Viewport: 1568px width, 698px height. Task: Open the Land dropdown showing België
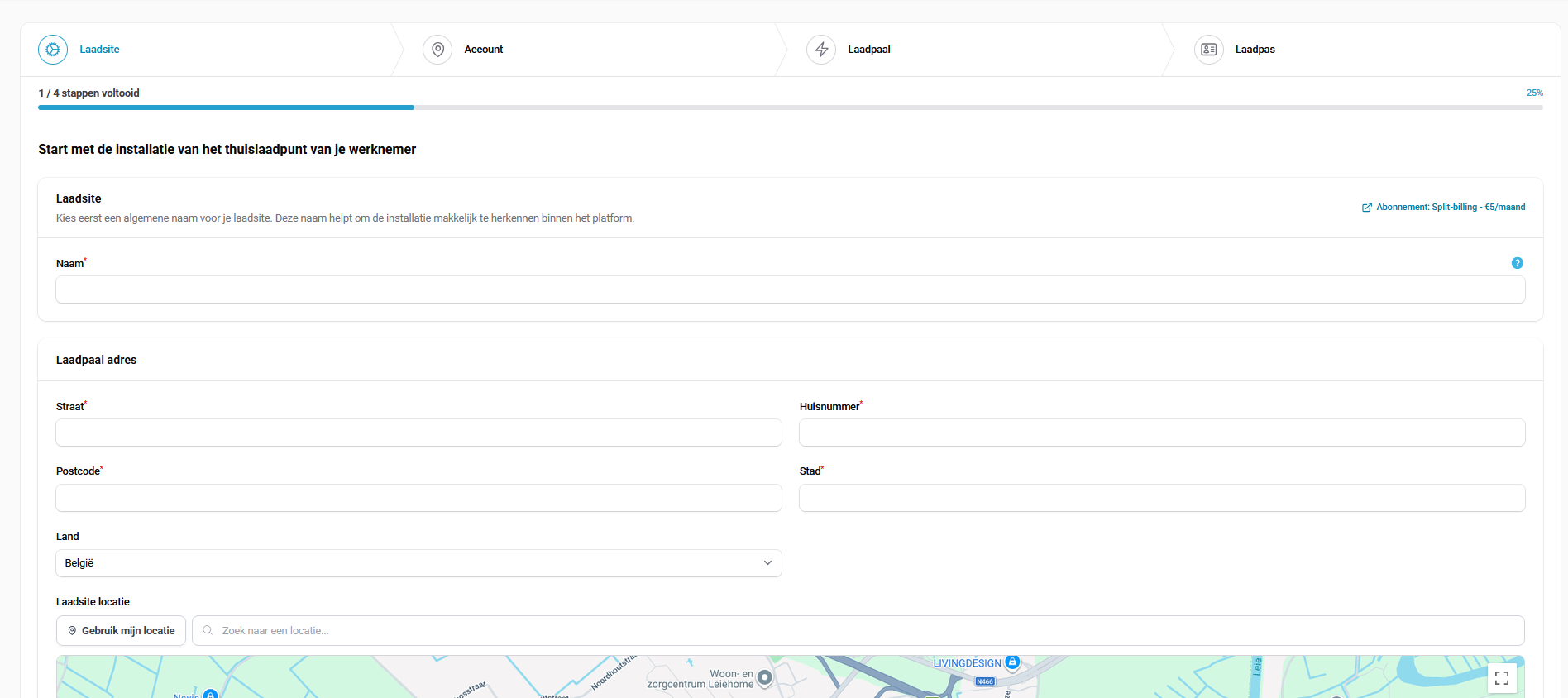418,563
